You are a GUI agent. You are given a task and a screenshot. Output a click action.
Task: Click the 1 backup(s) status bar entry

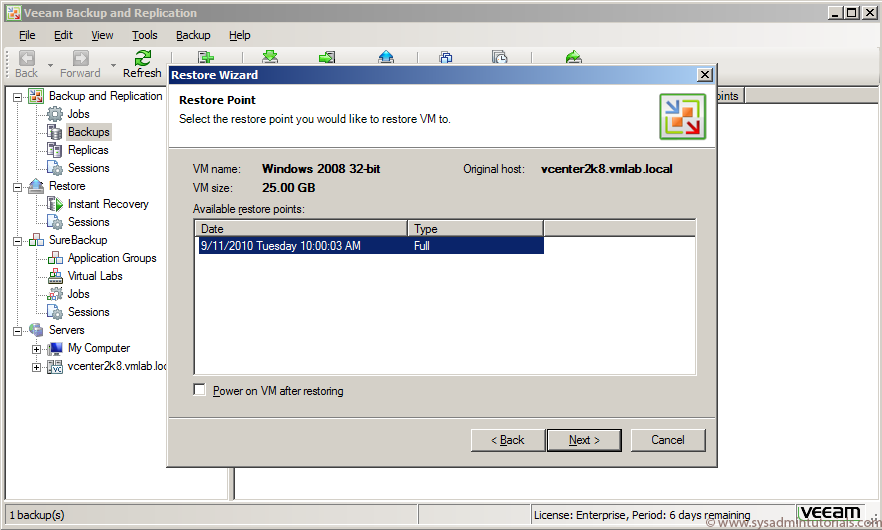(x=37, y=515)
